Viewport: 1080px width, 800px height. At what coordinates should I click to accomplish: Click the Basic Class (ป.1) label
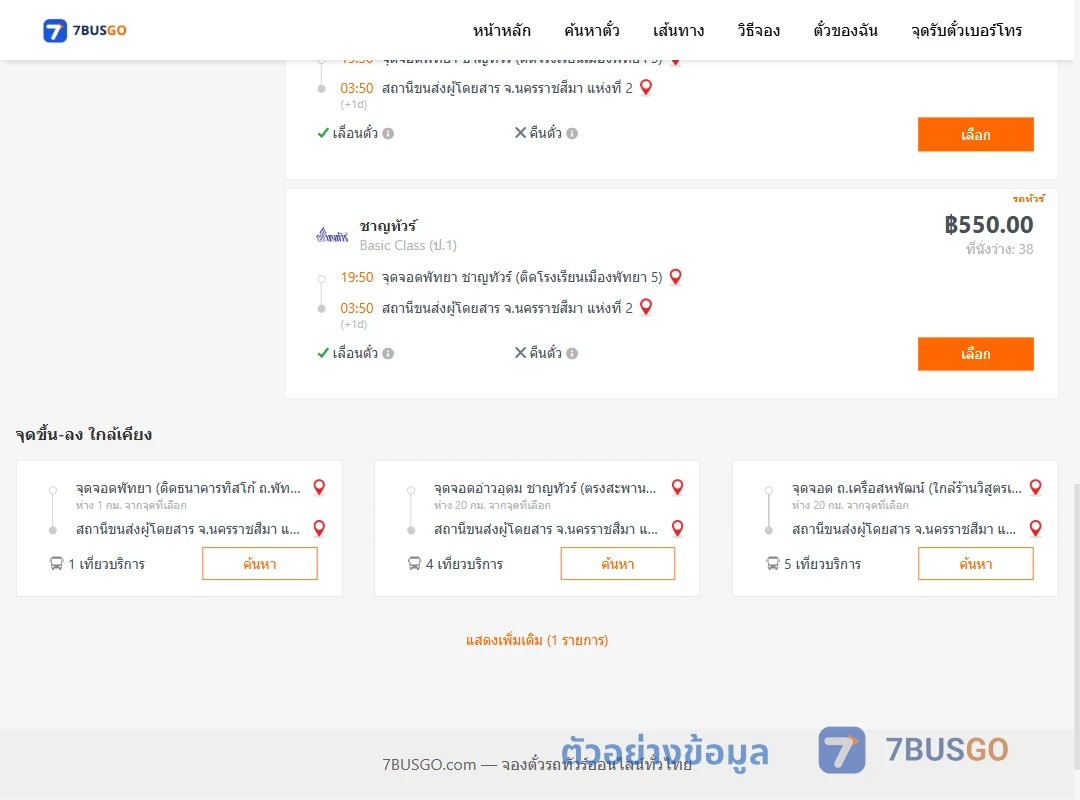click(x=408, y=245)
